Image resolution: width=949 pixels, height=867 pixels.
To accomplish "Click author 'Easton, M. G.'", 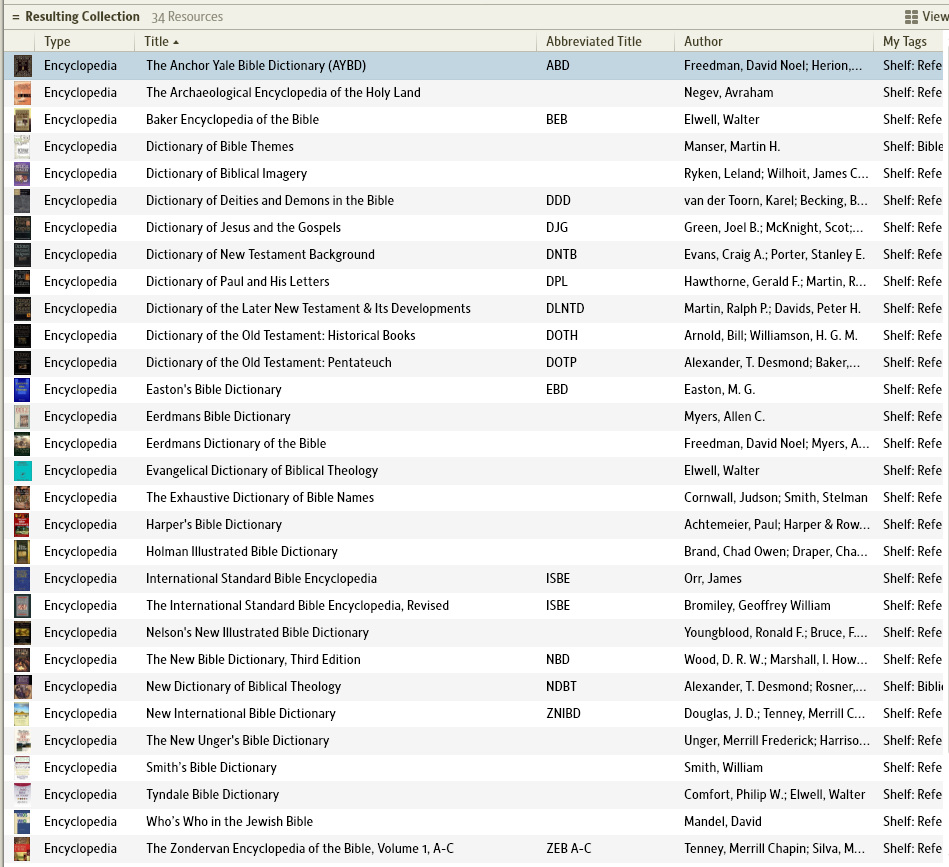I will pyautogui.click(x=720, y=390).
